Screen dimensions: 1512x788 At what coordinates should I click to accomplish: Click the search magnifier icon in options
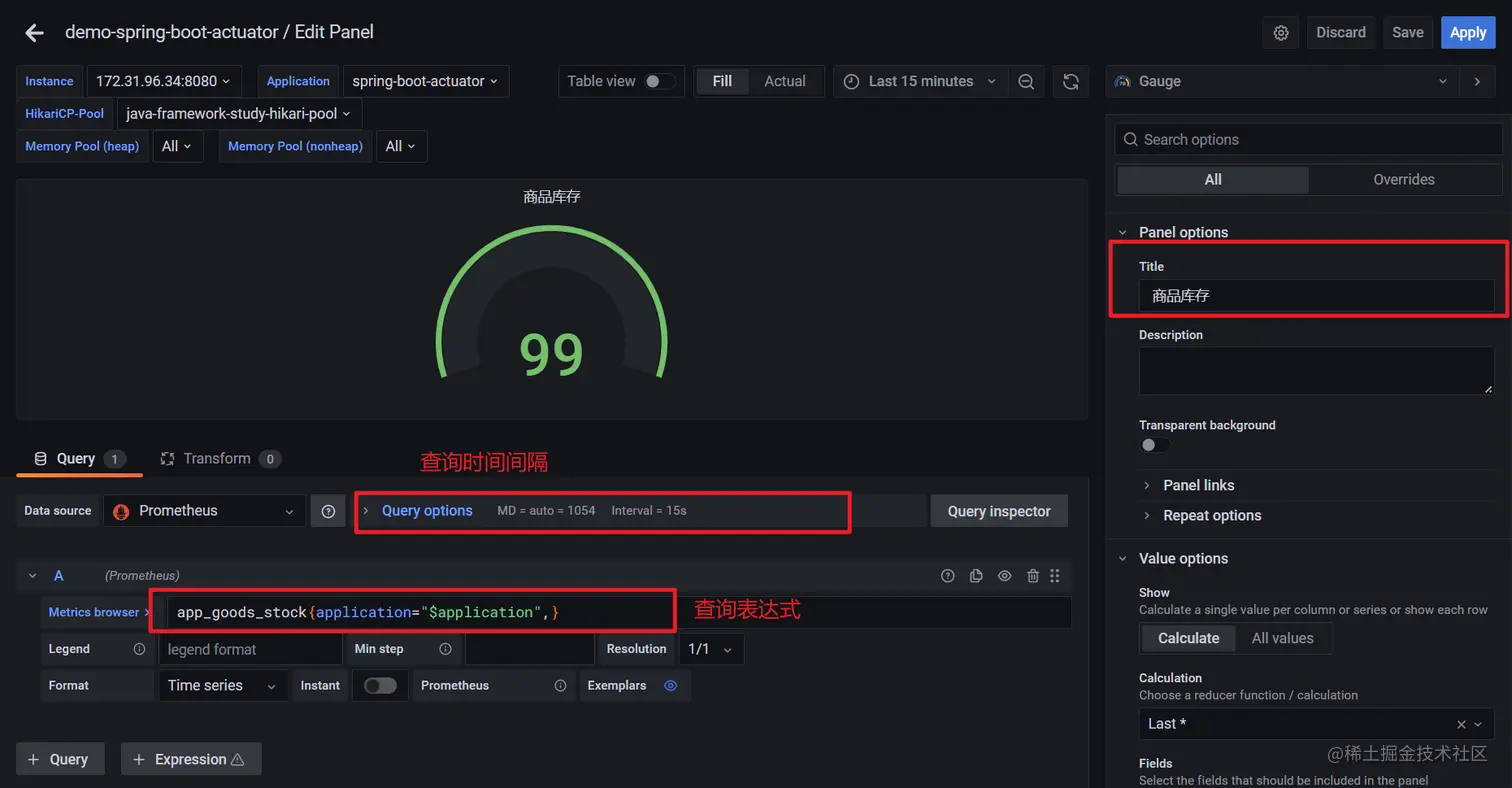click(1130, 140)
